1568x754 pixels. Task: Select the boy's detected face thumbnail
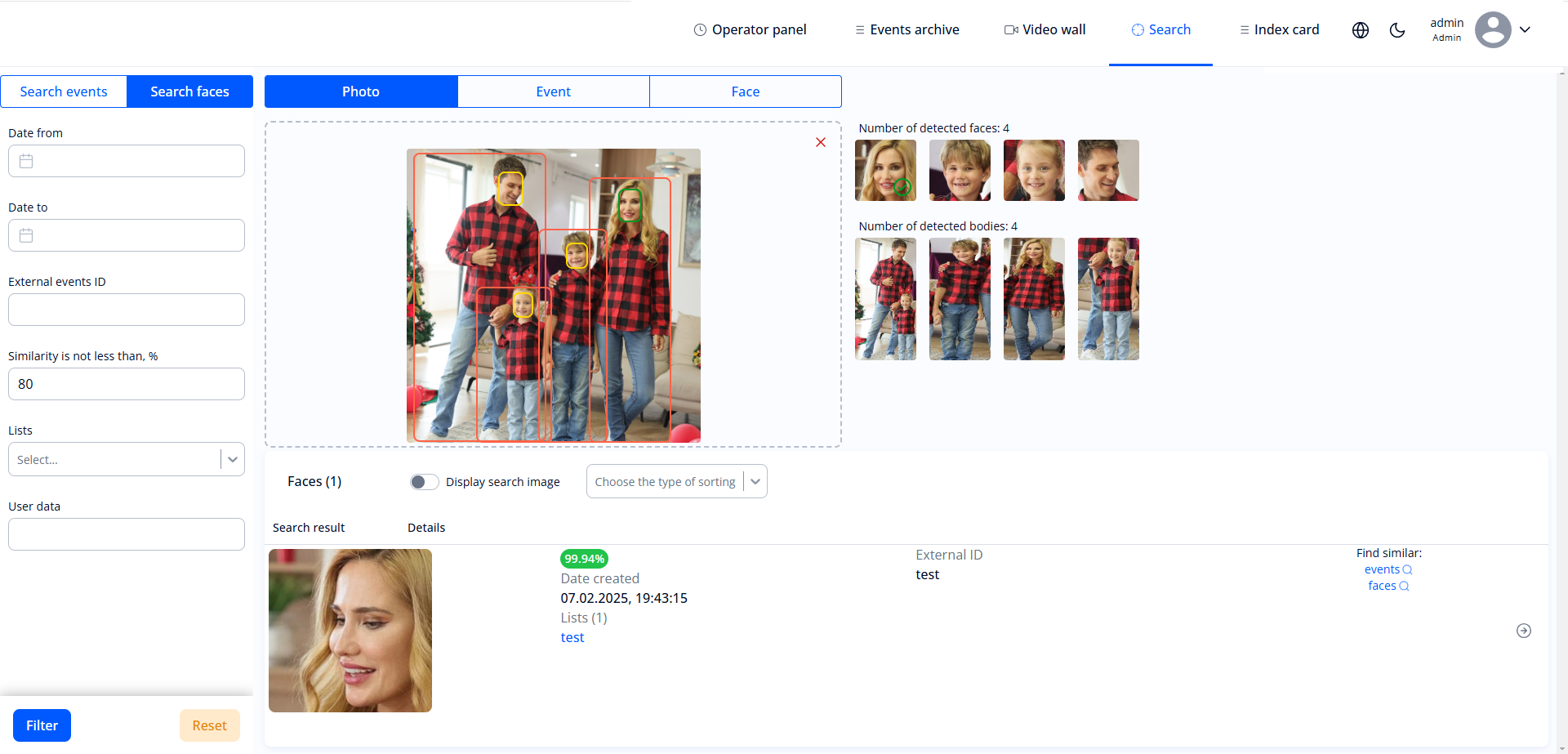[960, 170]
